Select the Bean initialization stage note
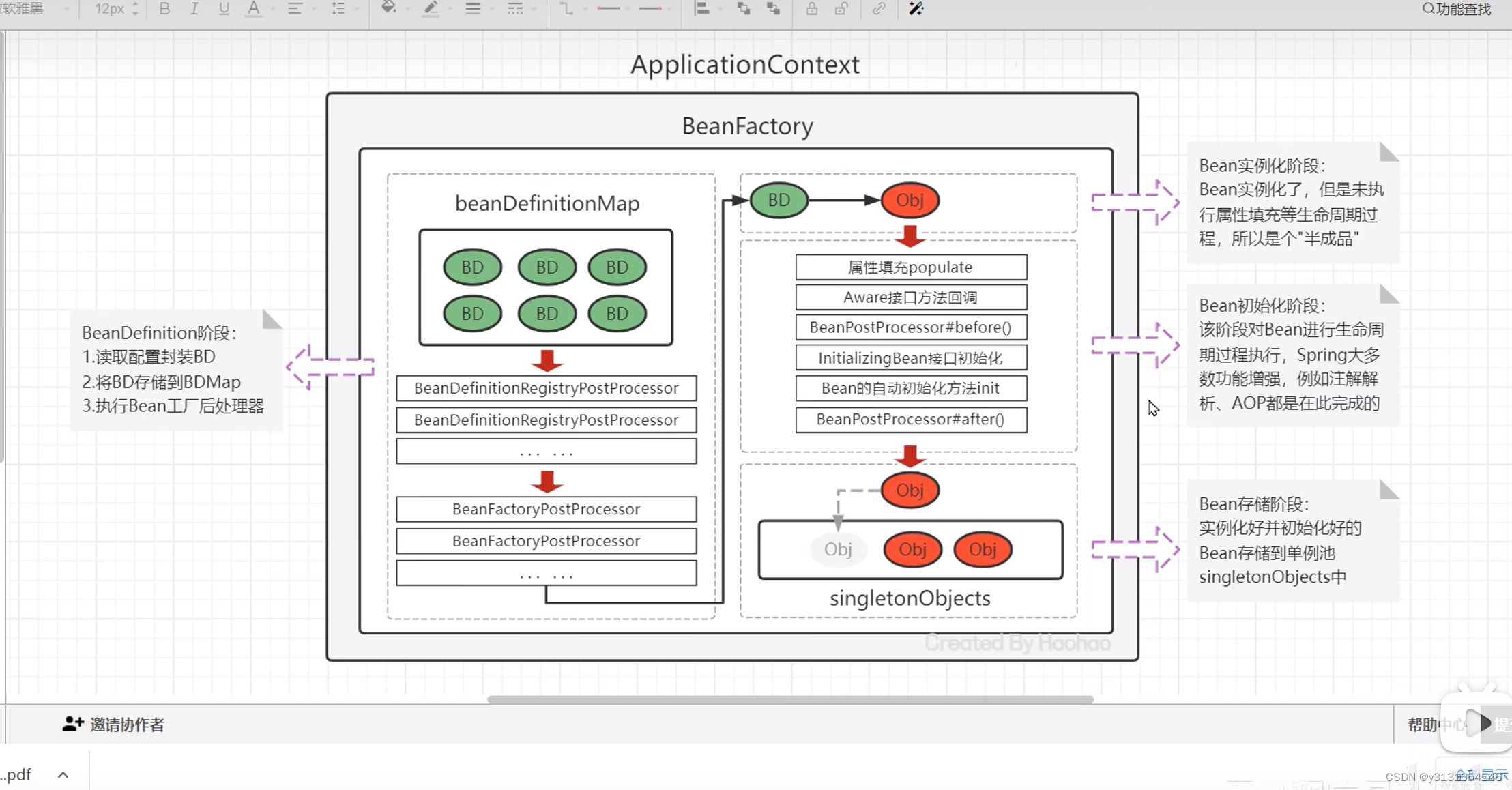The width and height of the screenshot is (1512, 790). coord(1293,355)
